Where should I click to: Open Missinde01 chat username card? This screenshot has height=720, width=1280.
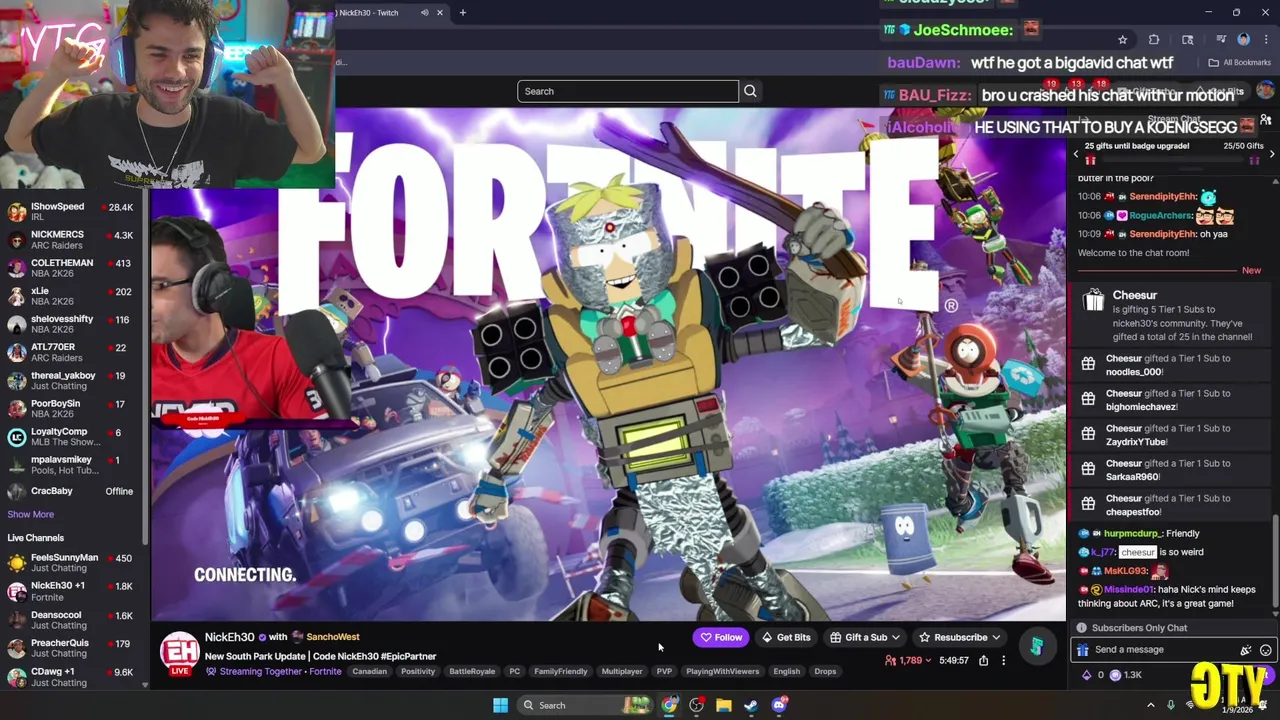point(1129,590)
